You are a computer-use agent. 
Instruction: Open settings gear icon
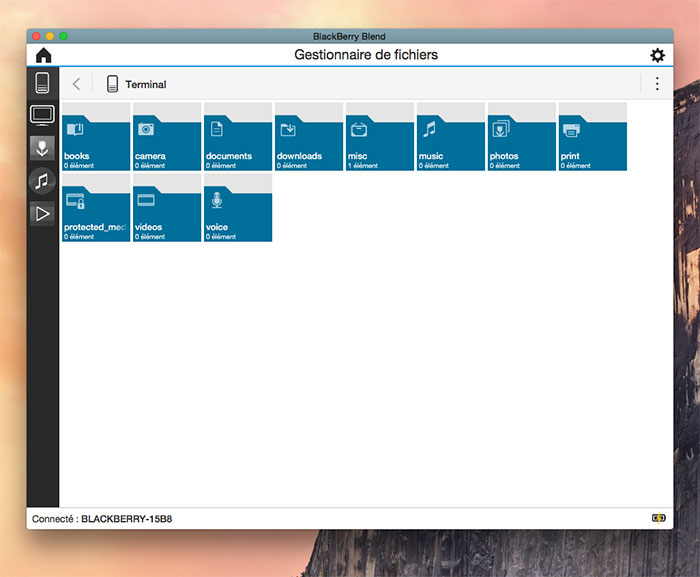[x=657, y=55]
